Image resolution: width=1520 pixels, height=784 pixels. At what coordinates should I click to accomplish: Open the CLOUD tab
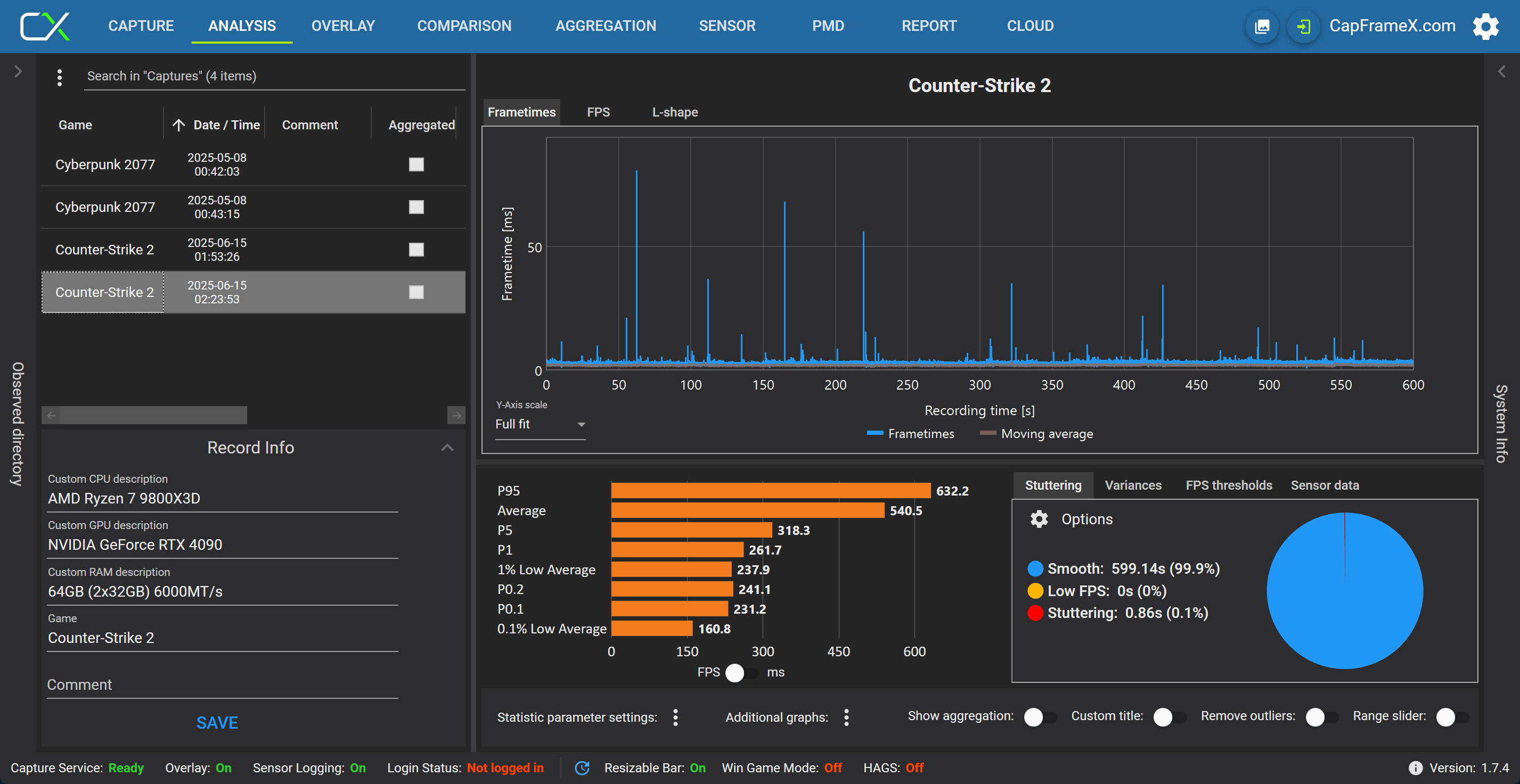click(x=1029, y=26)
